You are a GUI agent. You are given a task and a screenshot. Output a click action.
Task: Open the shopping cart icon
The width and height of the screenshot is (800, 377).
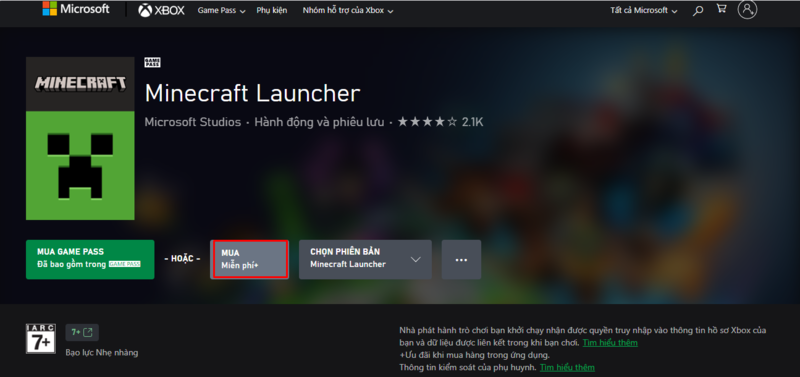point(721,9)
